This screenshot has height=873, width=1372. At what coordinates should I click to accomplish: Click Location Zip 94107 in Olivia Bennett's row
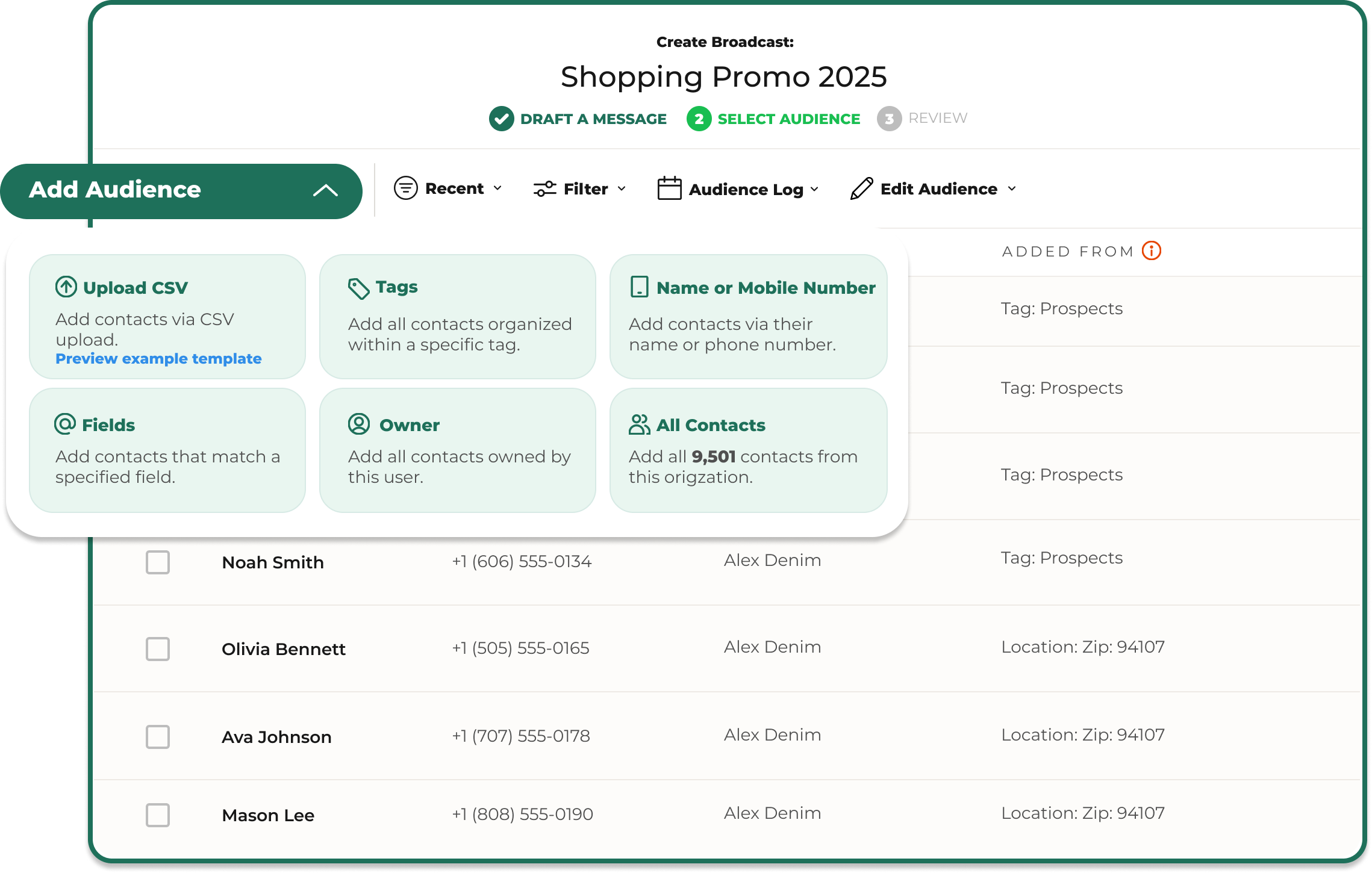pyautogui.click(x=1083, y=647)
